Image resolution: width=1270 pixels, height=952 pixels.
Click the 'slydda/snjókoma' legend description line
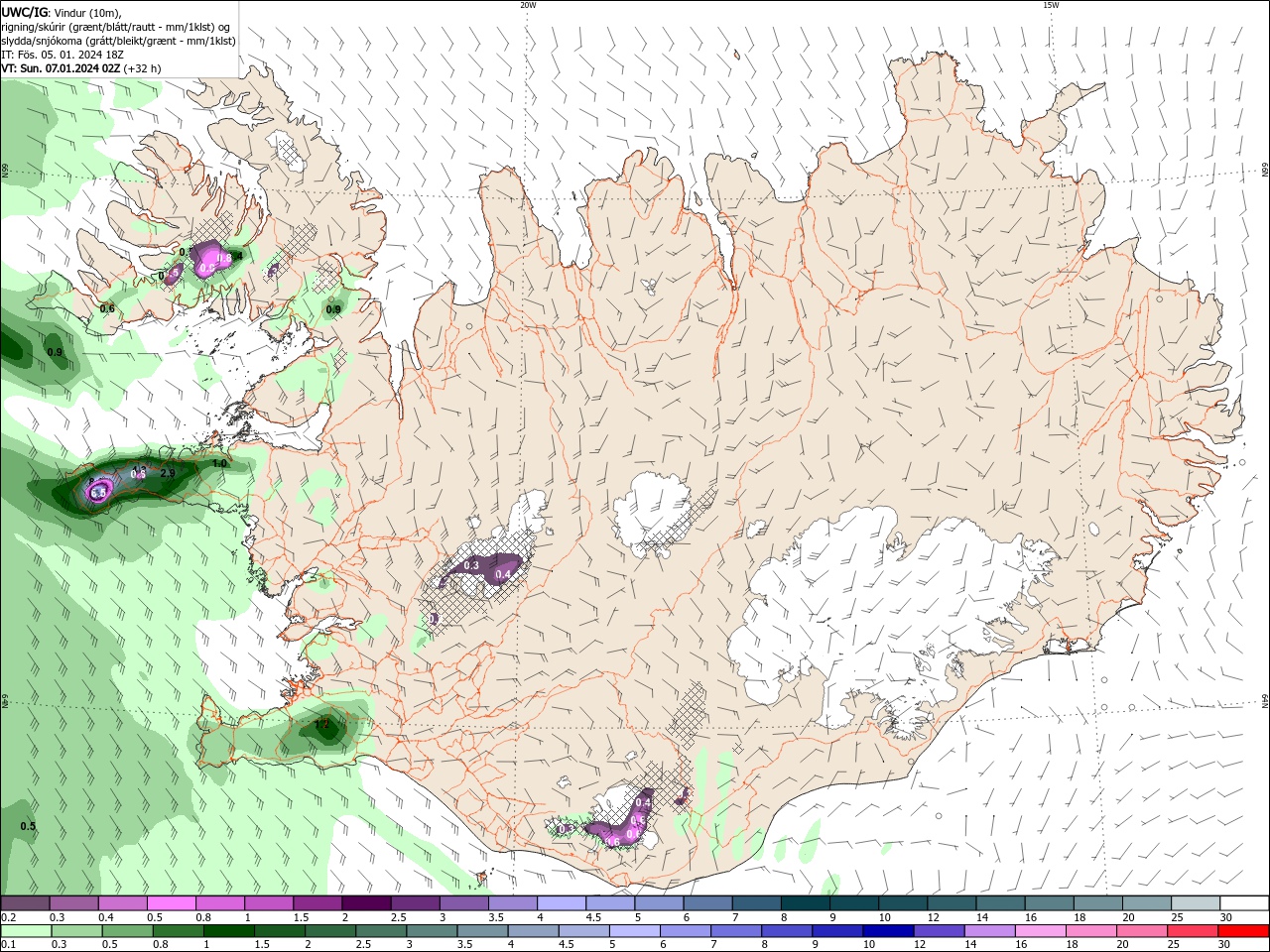pyautogui.click(x=118, y=41)
